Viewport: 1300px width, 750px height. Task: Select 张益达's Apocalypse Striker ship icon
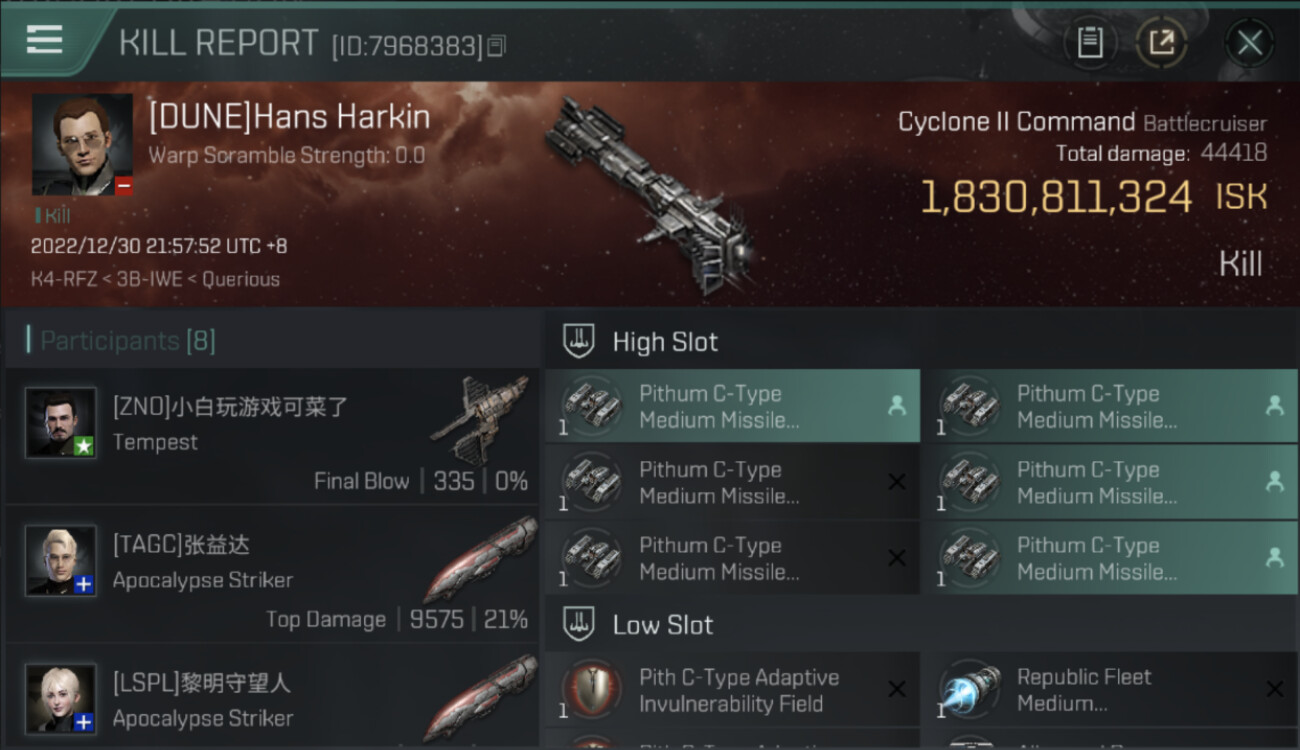coord(478,557)
